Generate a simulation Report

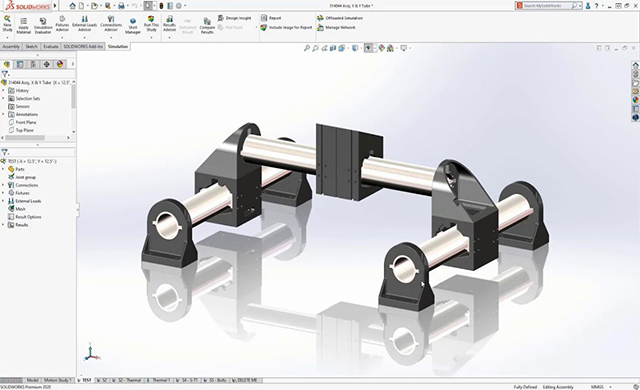(x=271, y=18)
